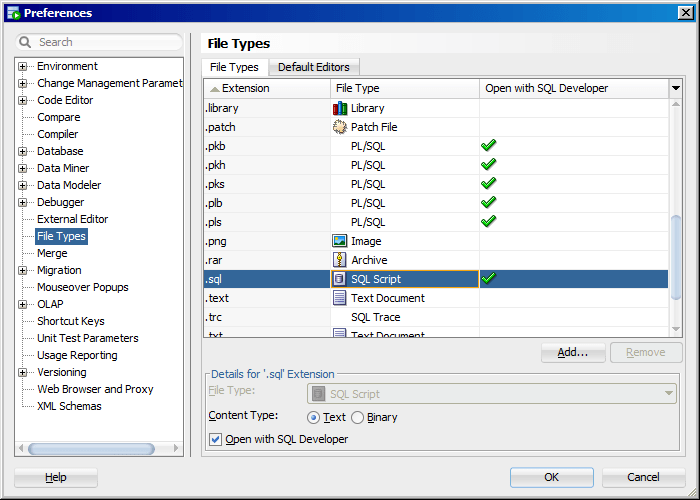Sort by Open with SQL Developer header

click(x=574, y=88)
